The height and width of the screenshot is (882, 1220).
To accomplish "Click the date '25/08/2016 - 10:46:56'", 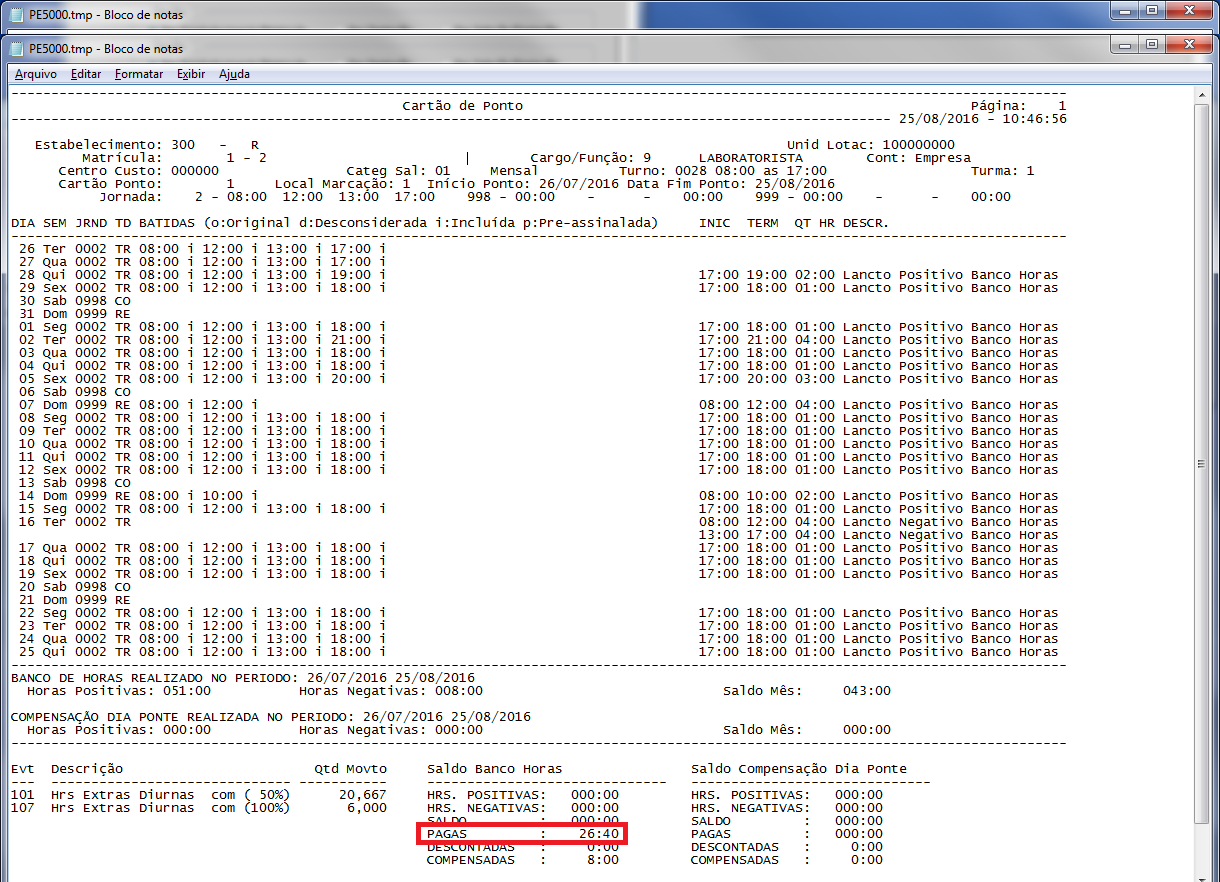I will click(982, 119).
